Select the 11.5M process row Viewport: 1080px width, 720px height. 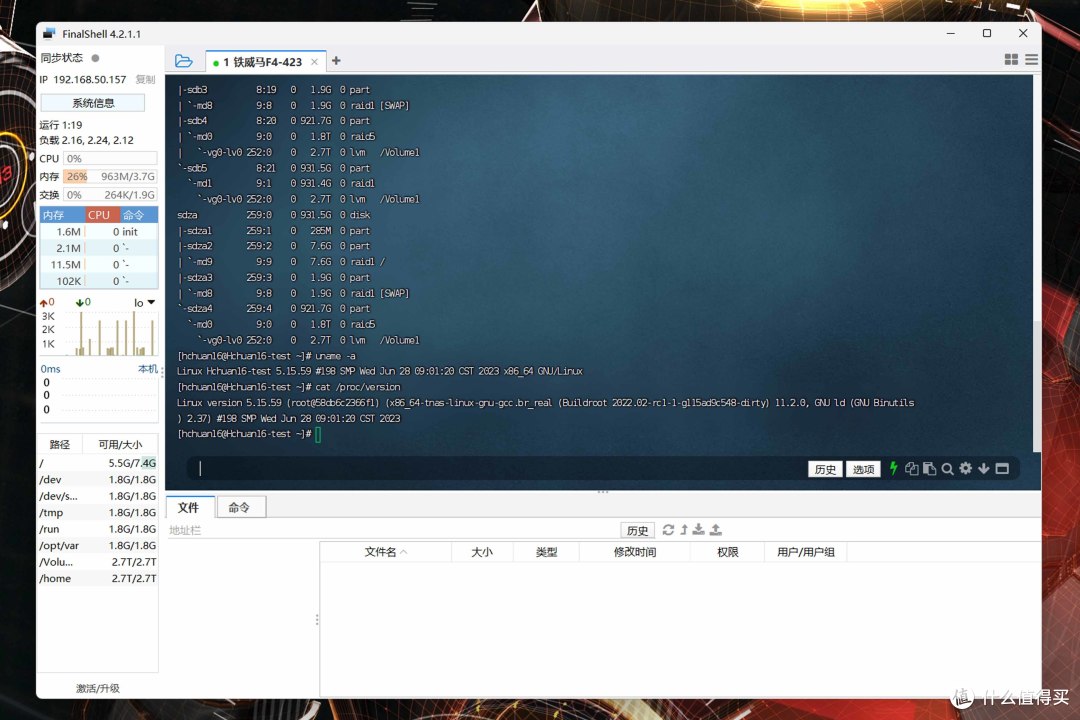(98, 265)
